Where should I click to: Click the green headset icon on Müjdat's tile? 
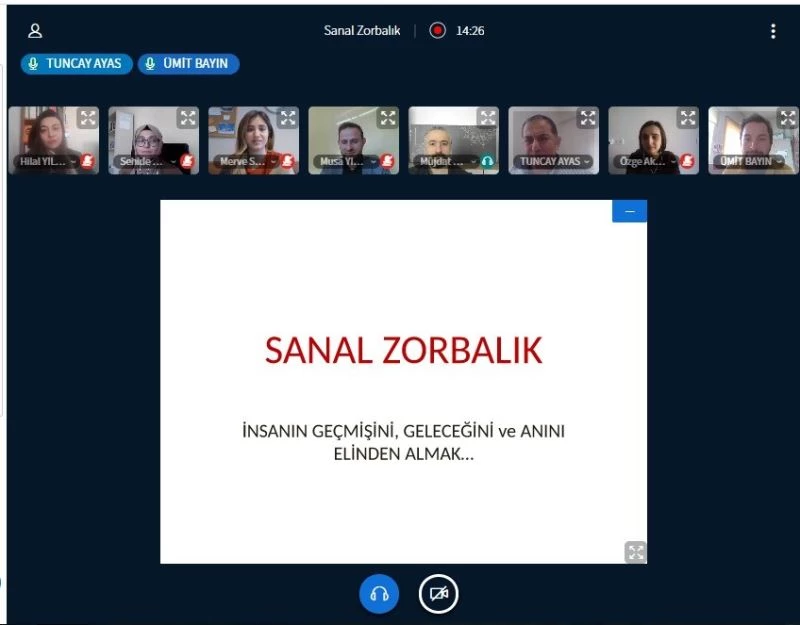[x=485, y=160]
